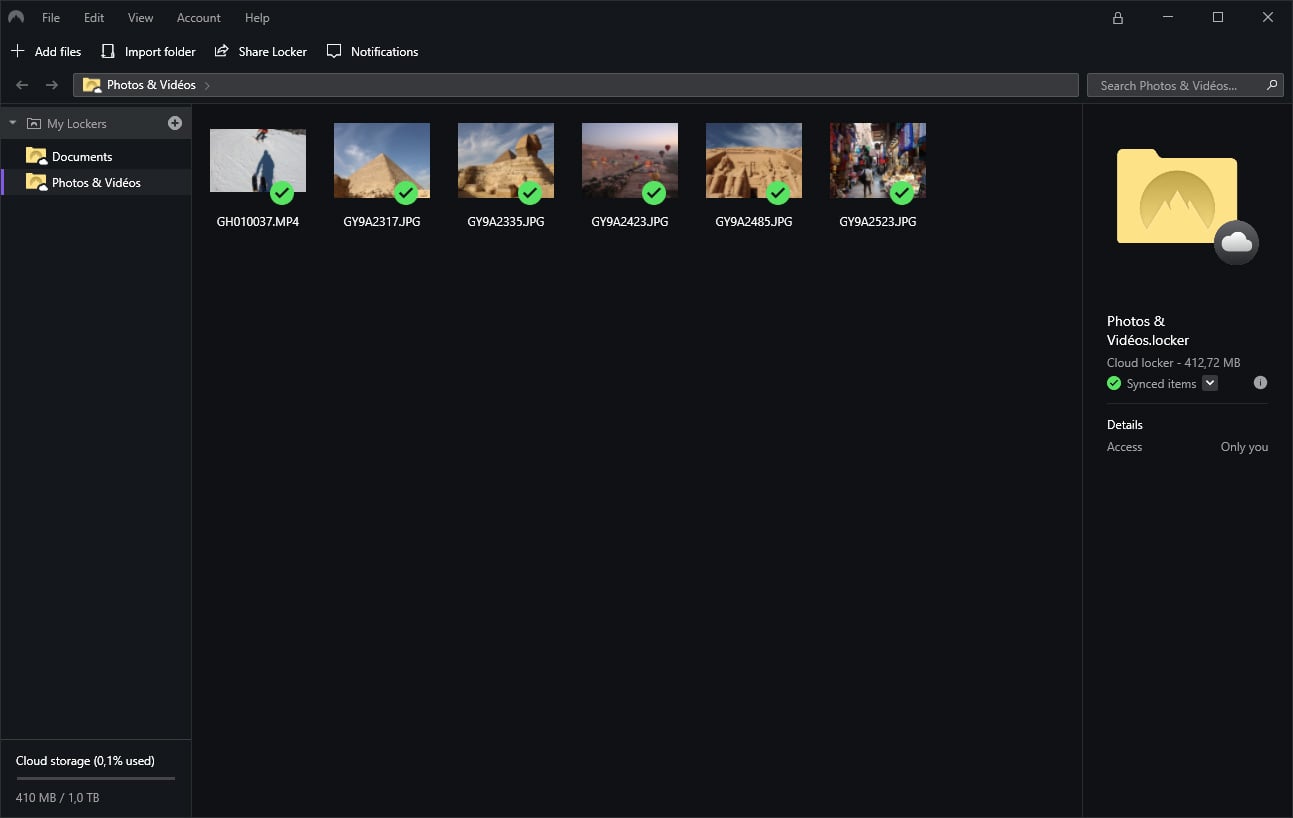Click the lock icon in title bar
The height and width of the screenshot is (818, 1293).
[1118, 18]
